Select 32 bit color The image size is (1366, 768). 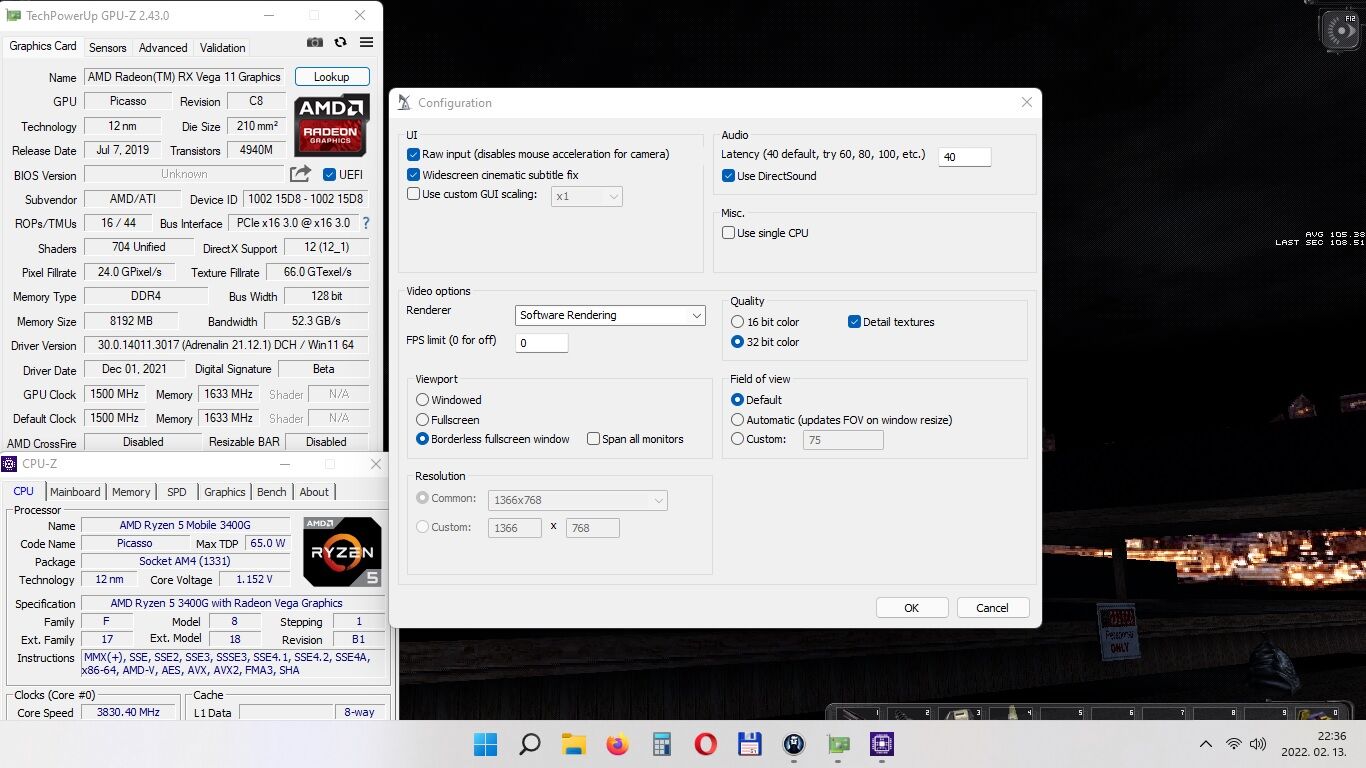tap(738, 342)
